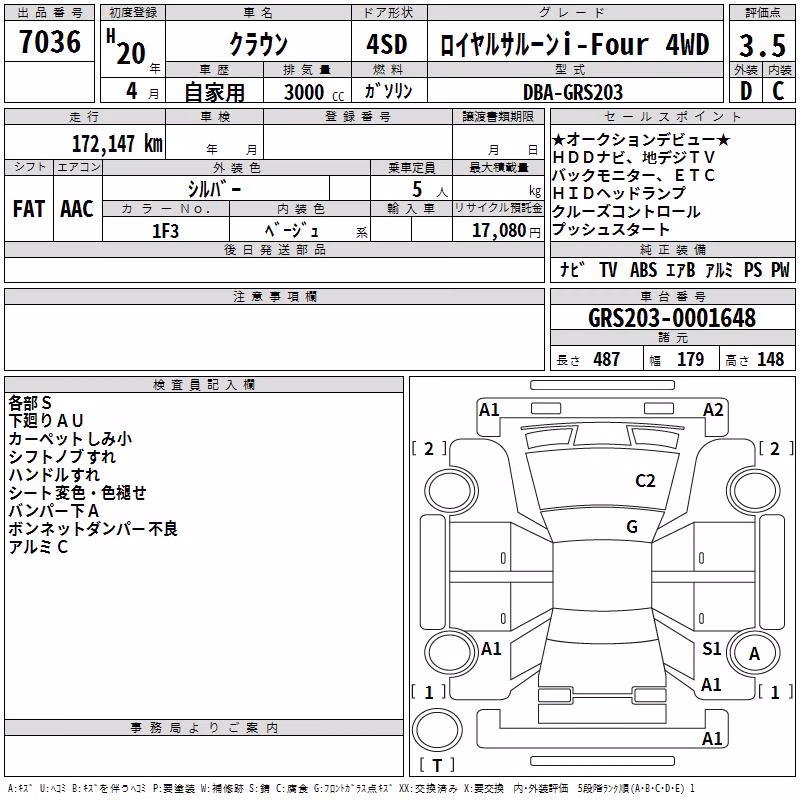Click the fuel type ガソリン
This screenshot has width=800, height=800.
pyautogui.click(x=388, y=91)
